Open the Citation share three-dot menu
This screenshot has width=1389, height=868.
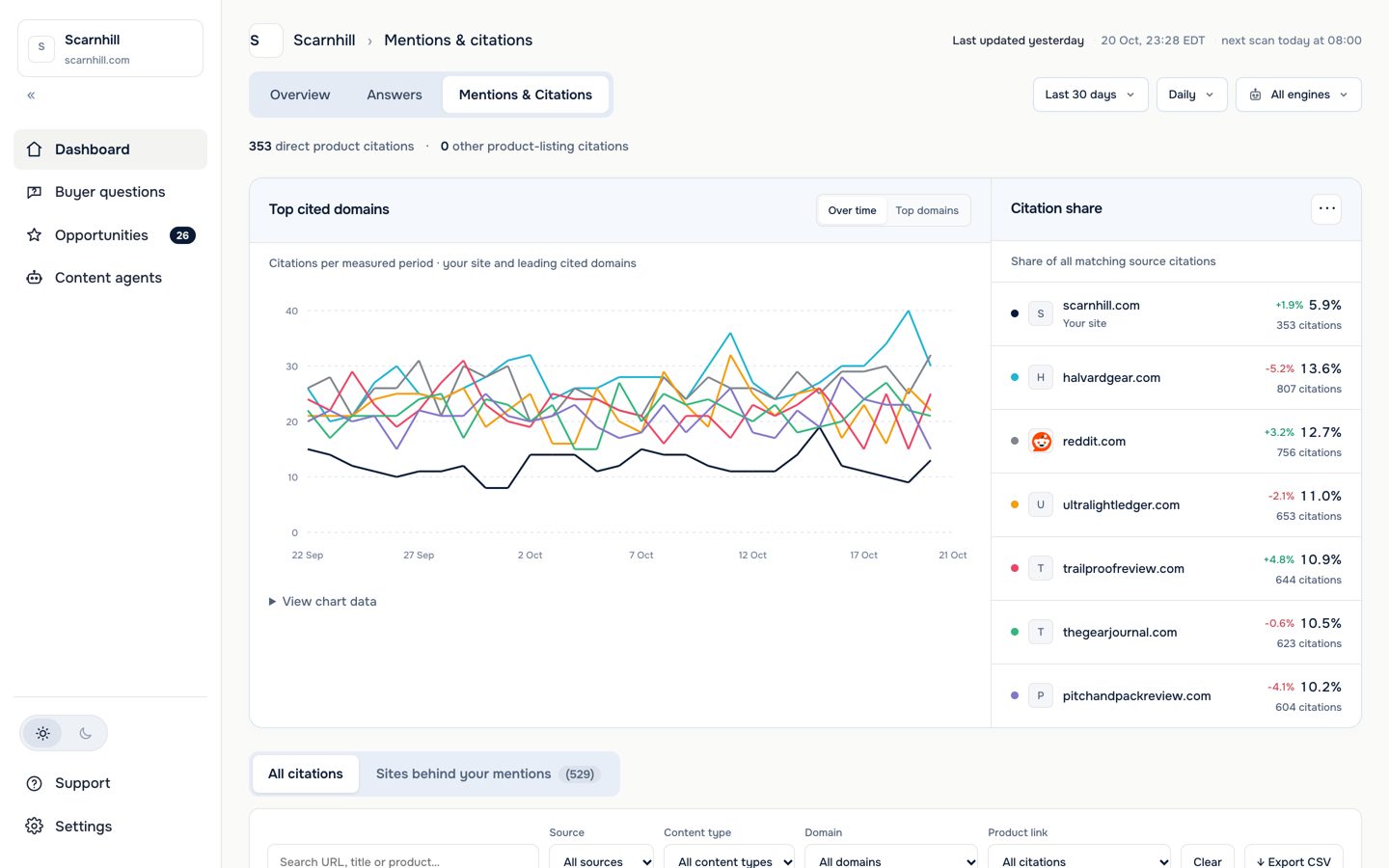1326,209
